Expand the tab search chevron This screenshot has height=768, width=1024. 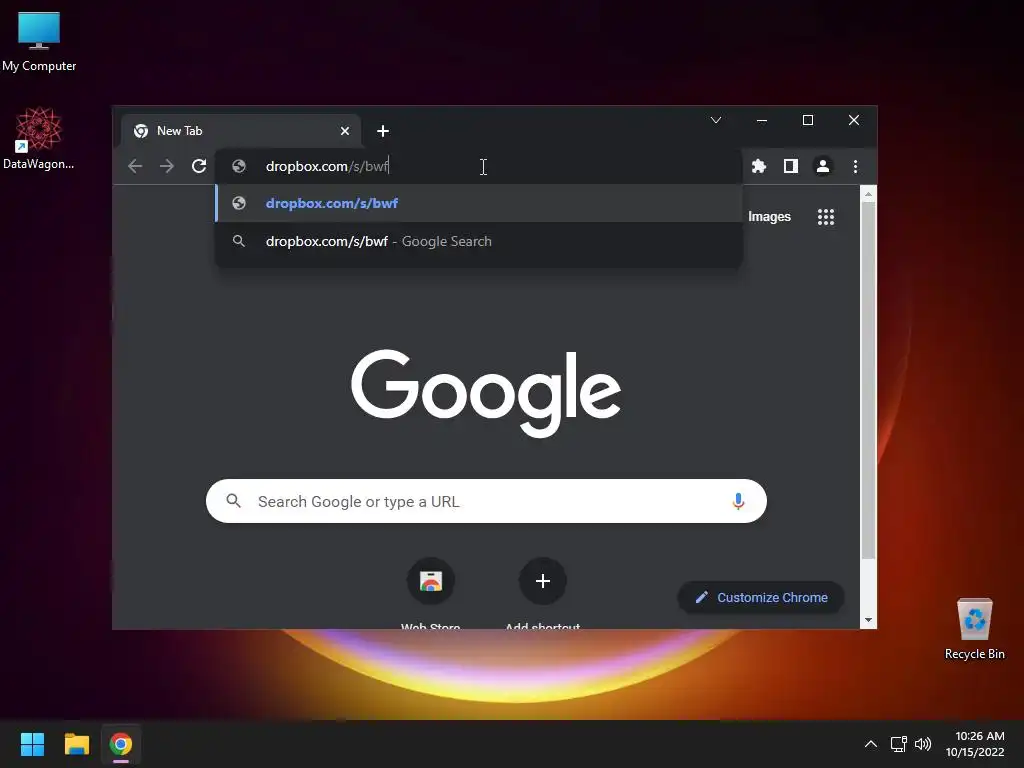pyautogui.click(x=716, y=120)
